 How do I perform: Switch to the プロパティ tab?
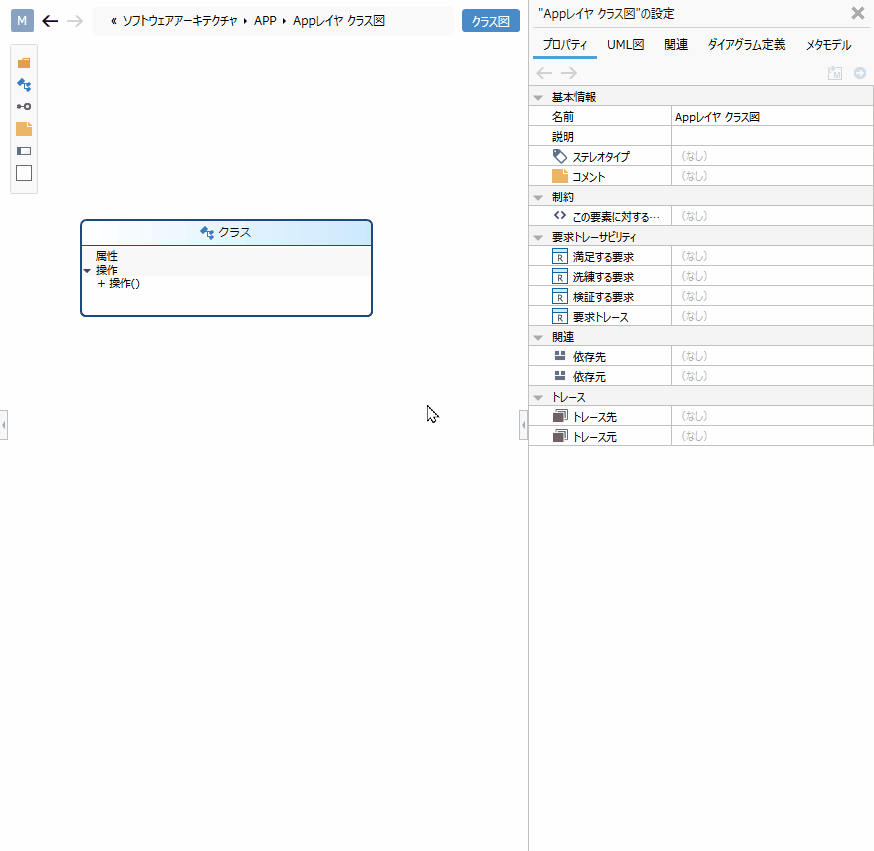click(x=565, y=45)
